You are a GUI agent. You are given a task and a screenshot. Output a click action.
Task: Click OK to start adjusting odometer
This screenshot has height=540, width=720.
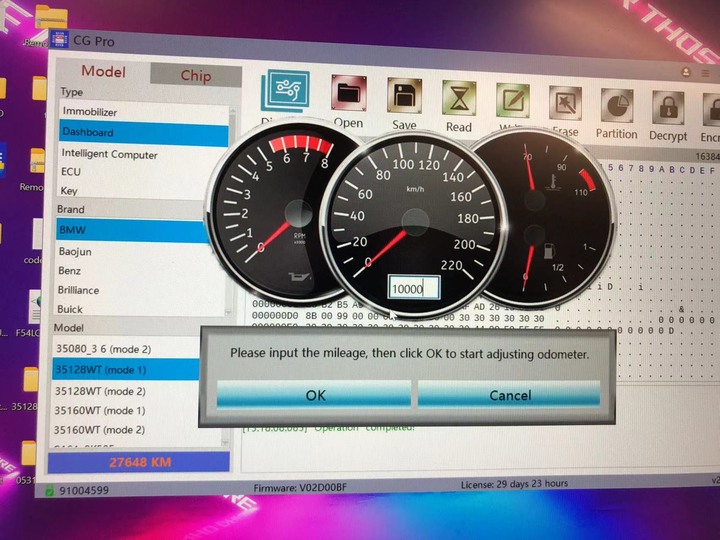(314, 394)
